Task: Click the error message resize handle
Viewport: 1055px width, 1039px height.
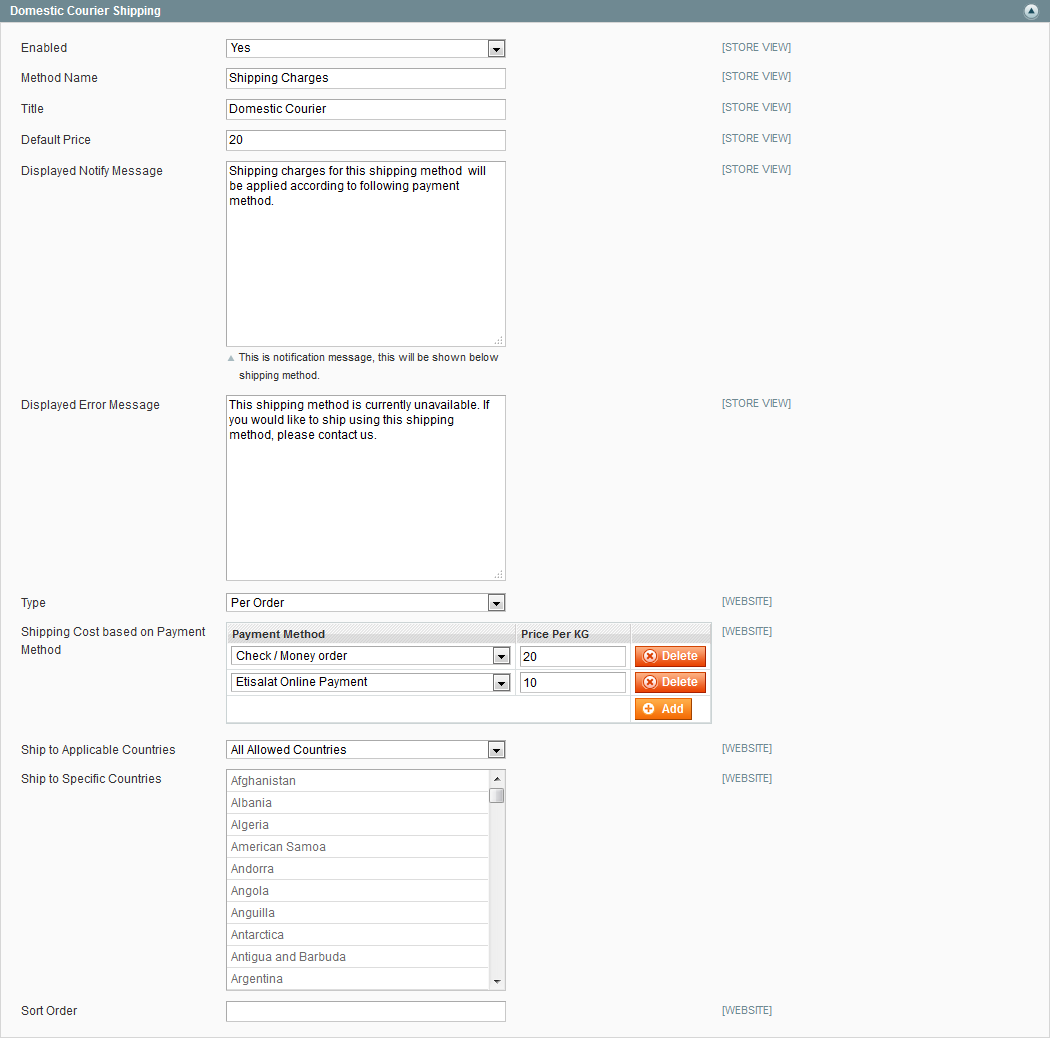Action: point(499,574)
